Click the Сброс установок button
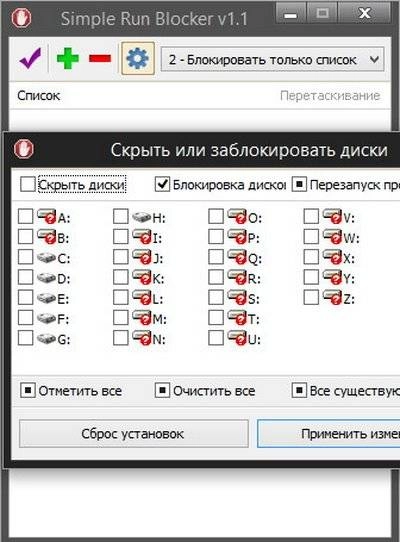This screenshot has height=542, width=400. pos(134,433)
